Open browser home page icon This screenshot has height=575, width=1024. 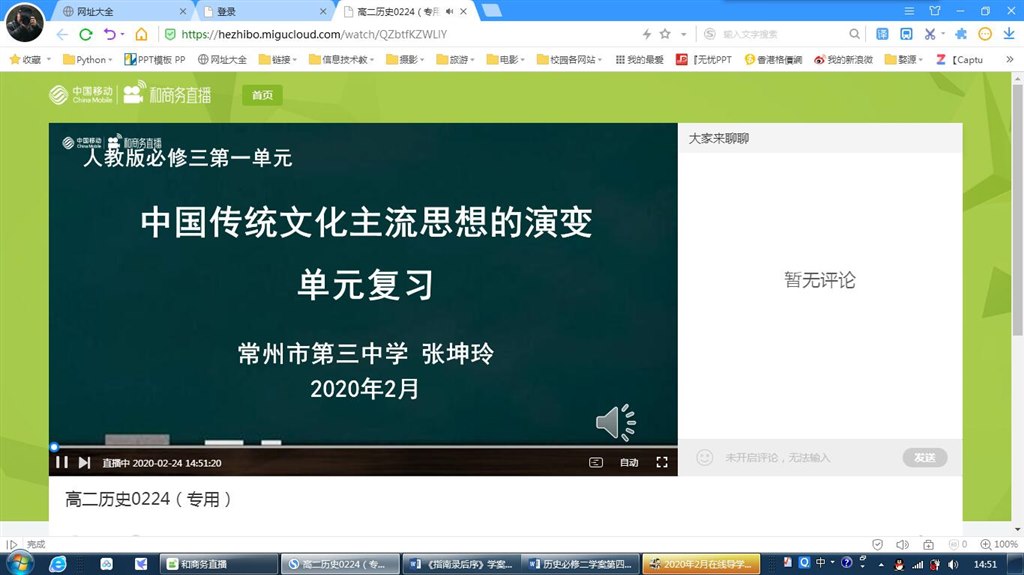point(141,34)
